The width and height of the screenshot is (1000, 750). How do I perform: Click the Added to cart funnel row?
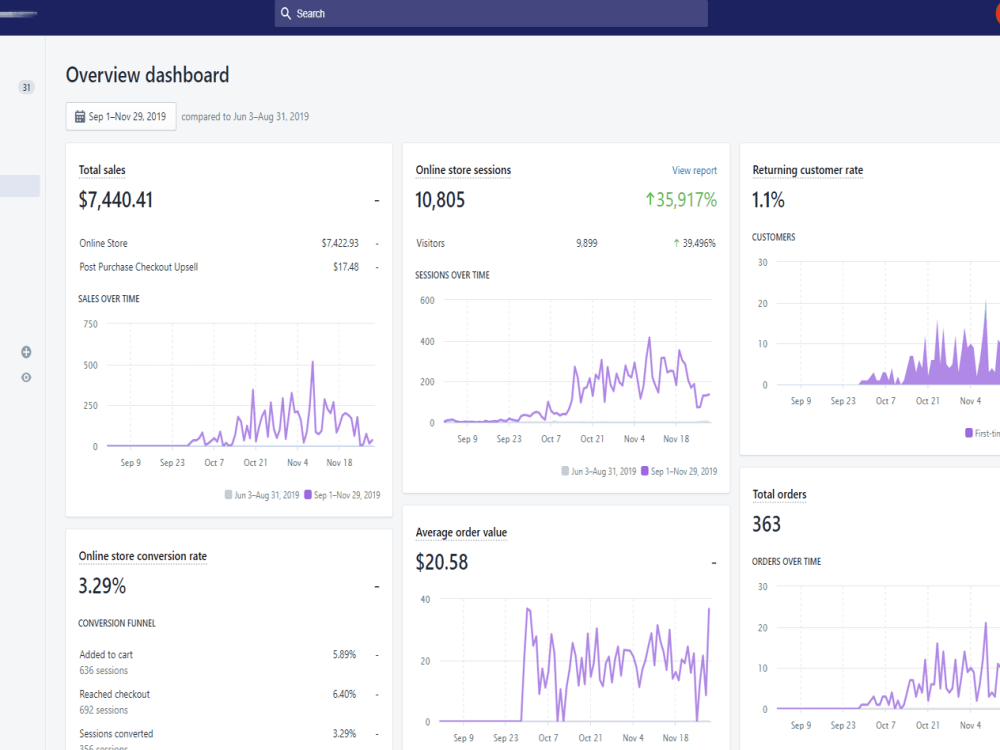coord(228,662)
